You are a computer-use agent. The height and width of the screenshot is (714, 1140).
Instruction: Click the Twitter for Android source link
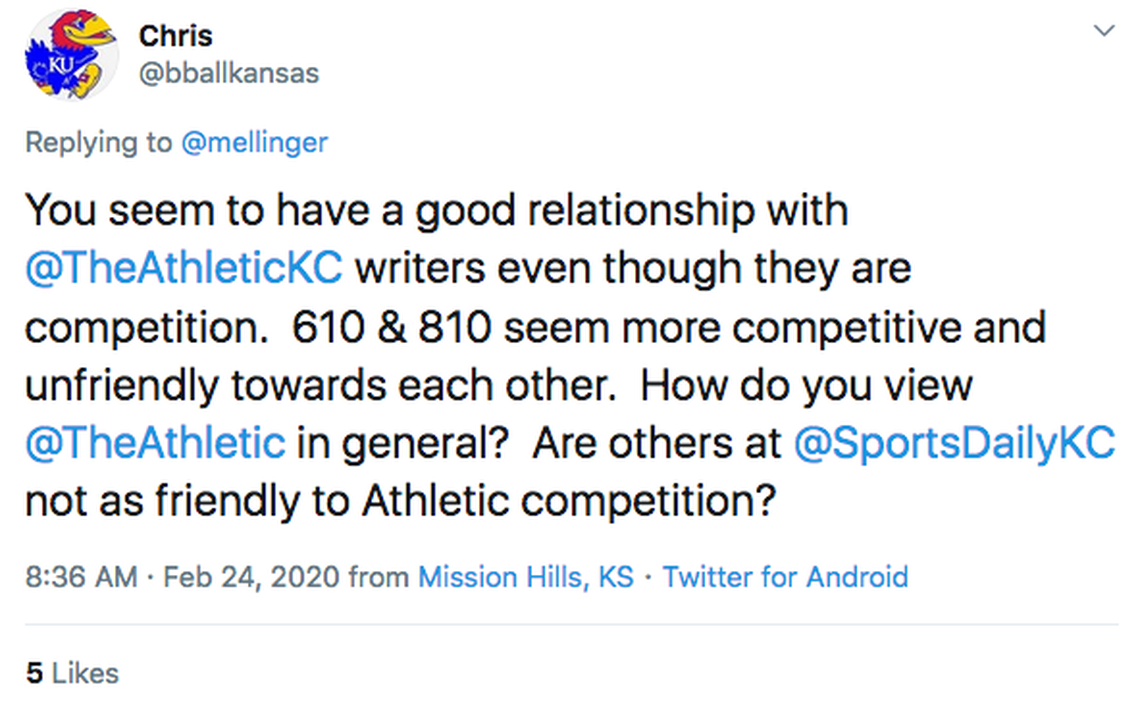tap(785, 577)
